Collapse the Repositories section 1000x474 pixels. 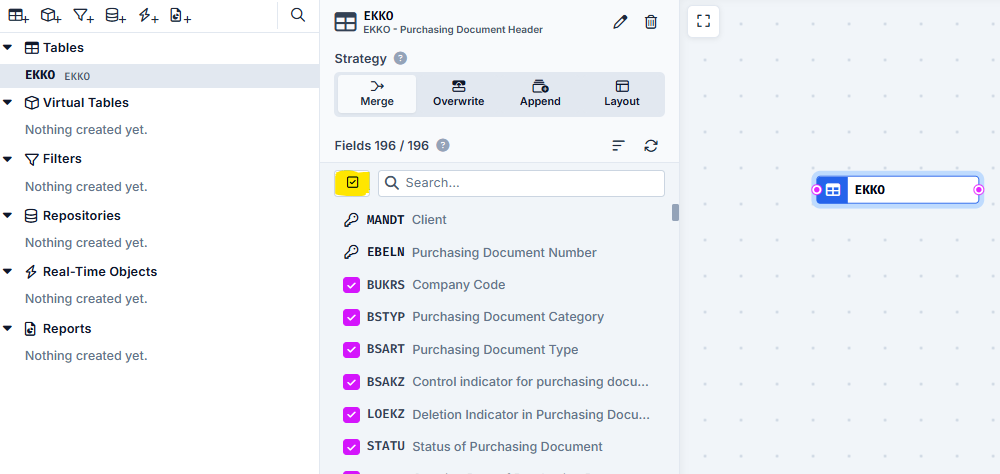coord(8,215)
